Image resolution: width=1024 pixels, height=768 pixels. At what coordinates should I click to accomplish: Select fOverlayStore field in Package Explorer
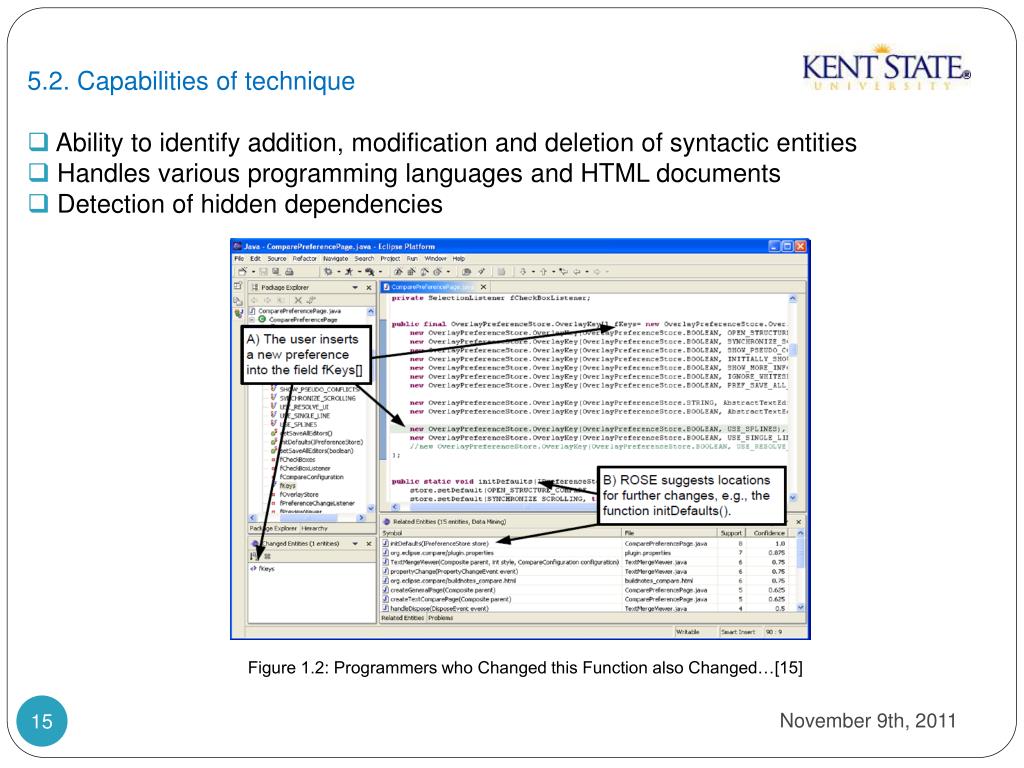[x=299, y=495]
